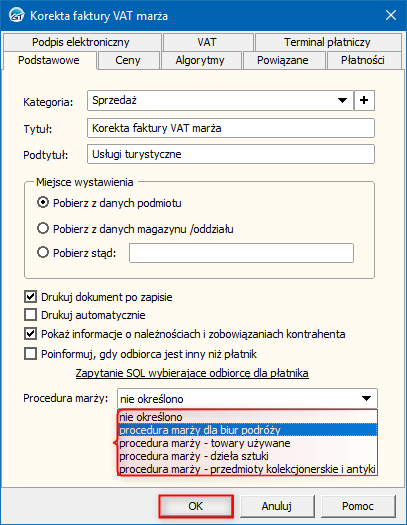
Task: Close the Korekta faktury VAT marża dialog
Action: 391,15
